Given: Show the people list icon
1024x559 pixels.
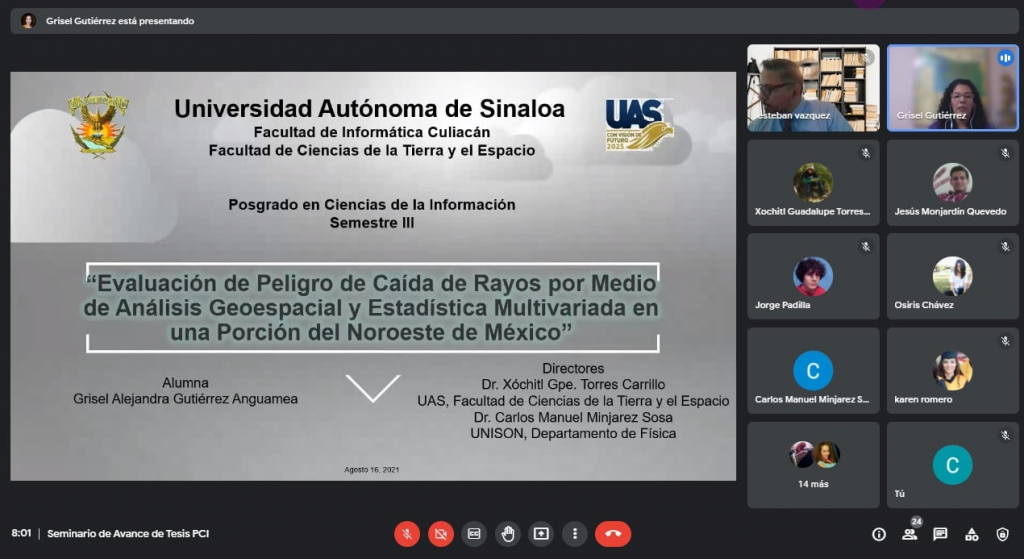Looking at the screenshot, I should [909, 535].
